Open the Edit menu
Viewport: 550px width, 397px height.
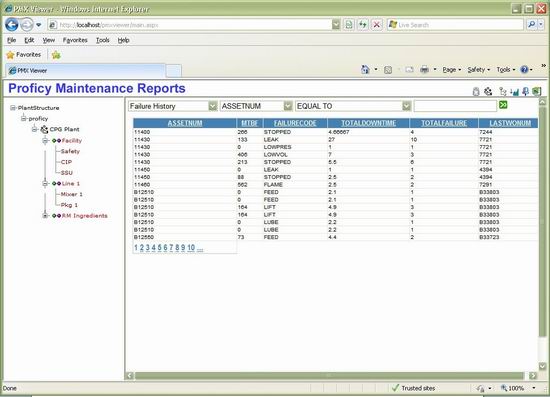(29, 40)
